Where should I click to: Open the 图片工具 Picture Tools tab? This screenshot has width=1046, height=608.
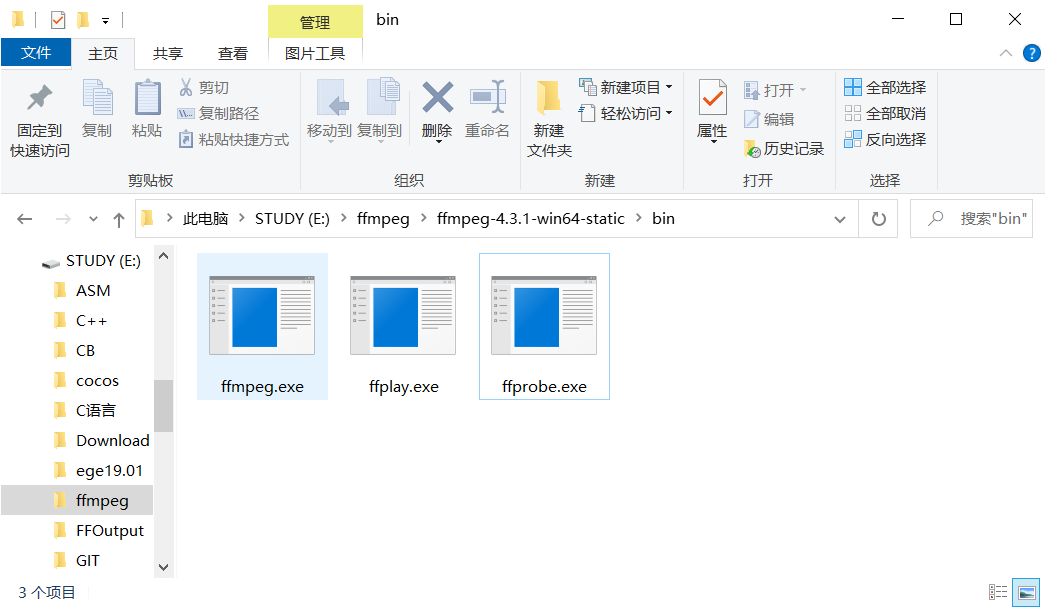(315, 53)
